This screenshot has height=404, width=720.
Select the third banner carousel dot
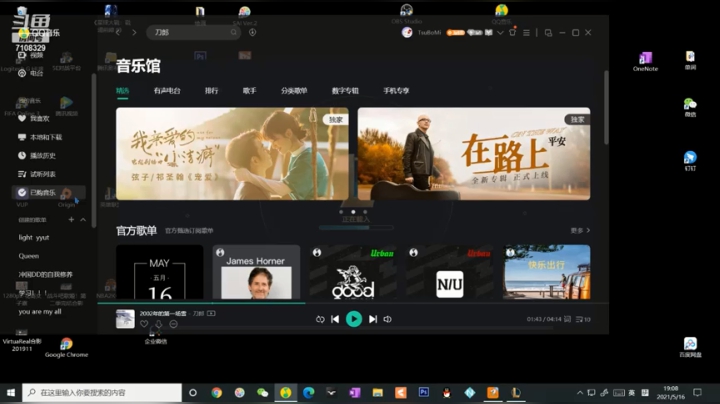coord(365,212)
